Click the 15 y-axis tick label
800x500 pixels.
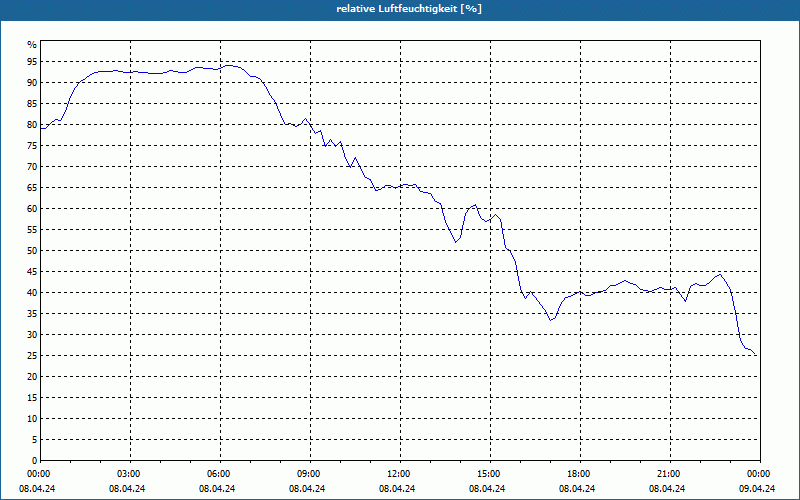(x=32, y=397)
